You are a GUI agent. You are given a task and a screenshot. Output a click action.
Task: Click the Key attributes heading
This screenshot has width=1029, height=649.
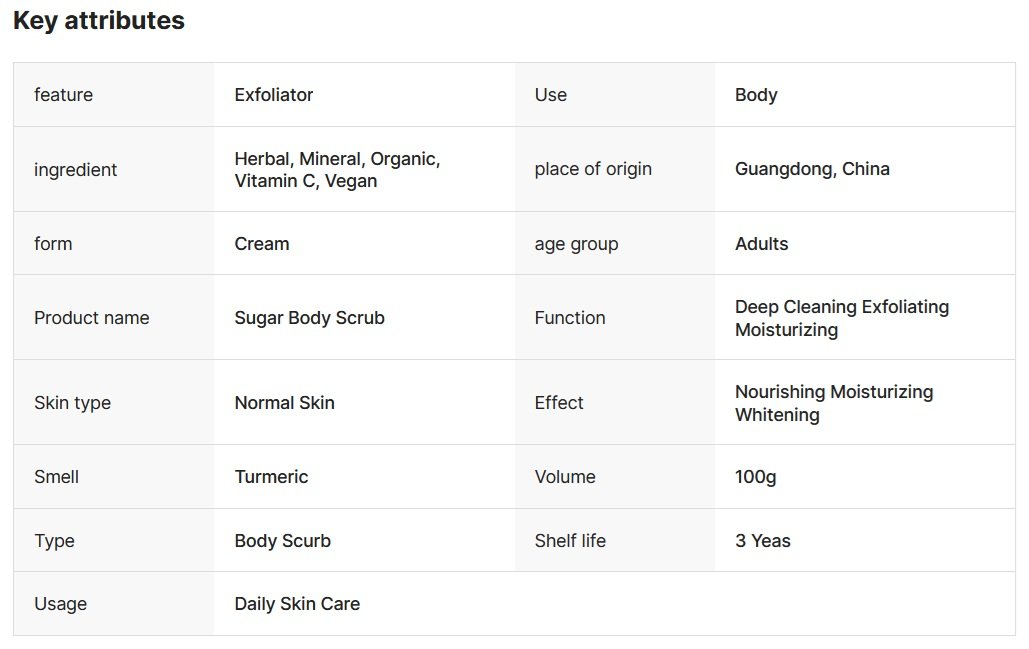99,21
